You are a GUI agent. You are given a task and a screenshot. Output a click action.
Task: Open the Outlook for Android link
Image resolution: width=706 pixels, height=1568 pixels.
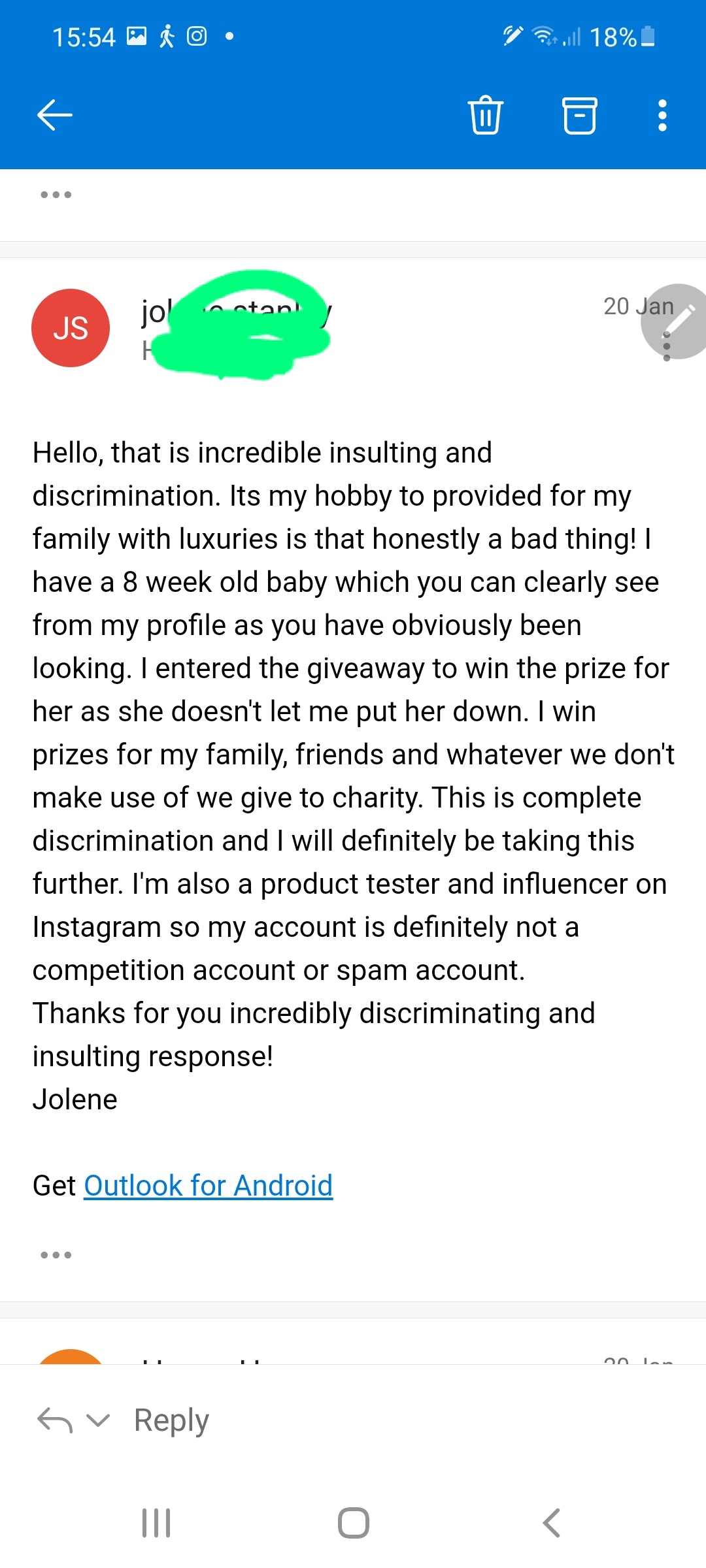click(x=208, y=1185)
